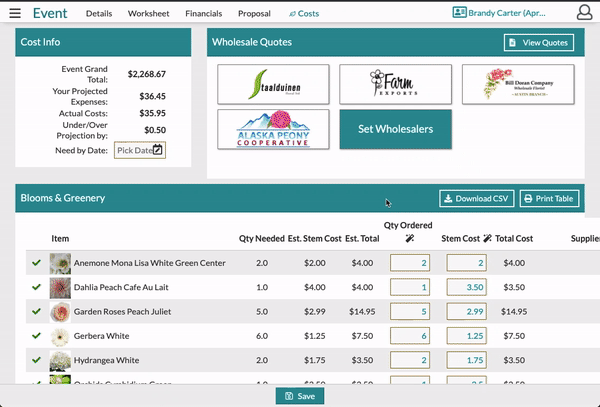The image size is (600, 407).
Task: Open the Garden Roses Peach Juliet thumbnail
Action: point(60,312)
